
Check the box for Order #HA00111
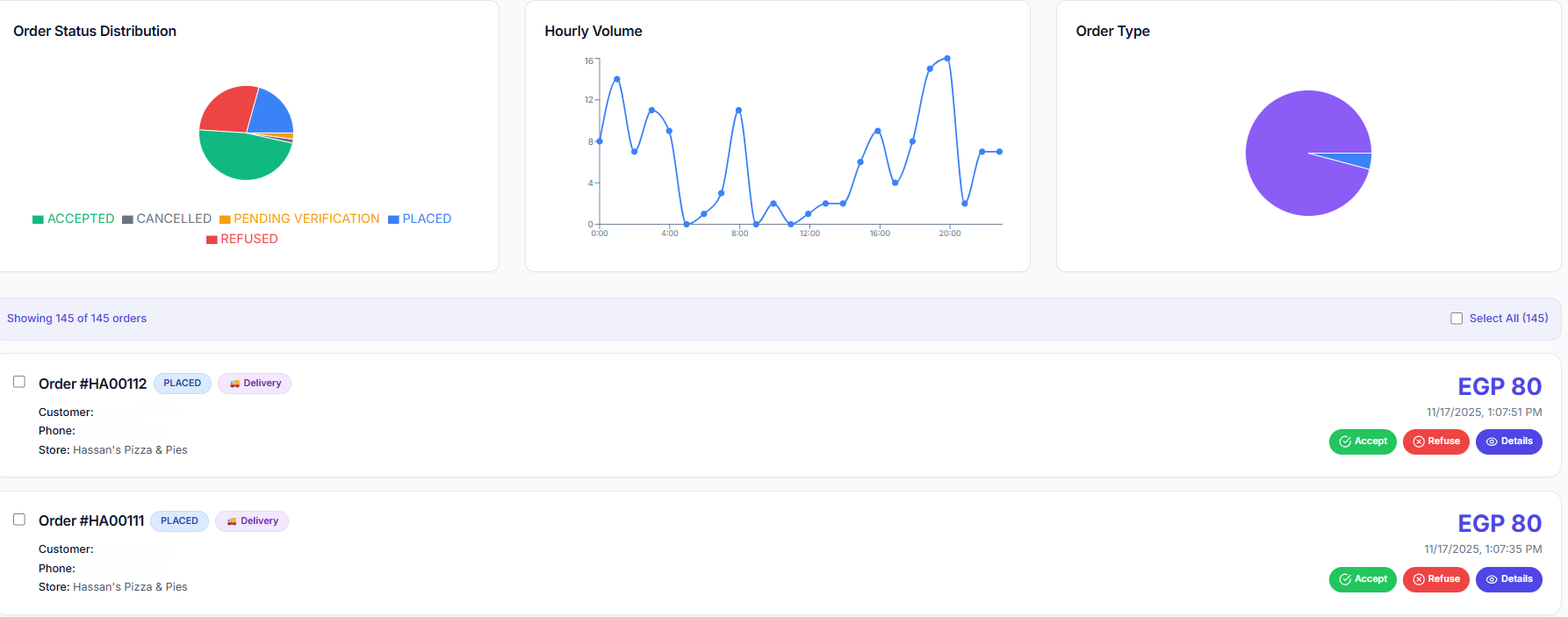point(19,520)
